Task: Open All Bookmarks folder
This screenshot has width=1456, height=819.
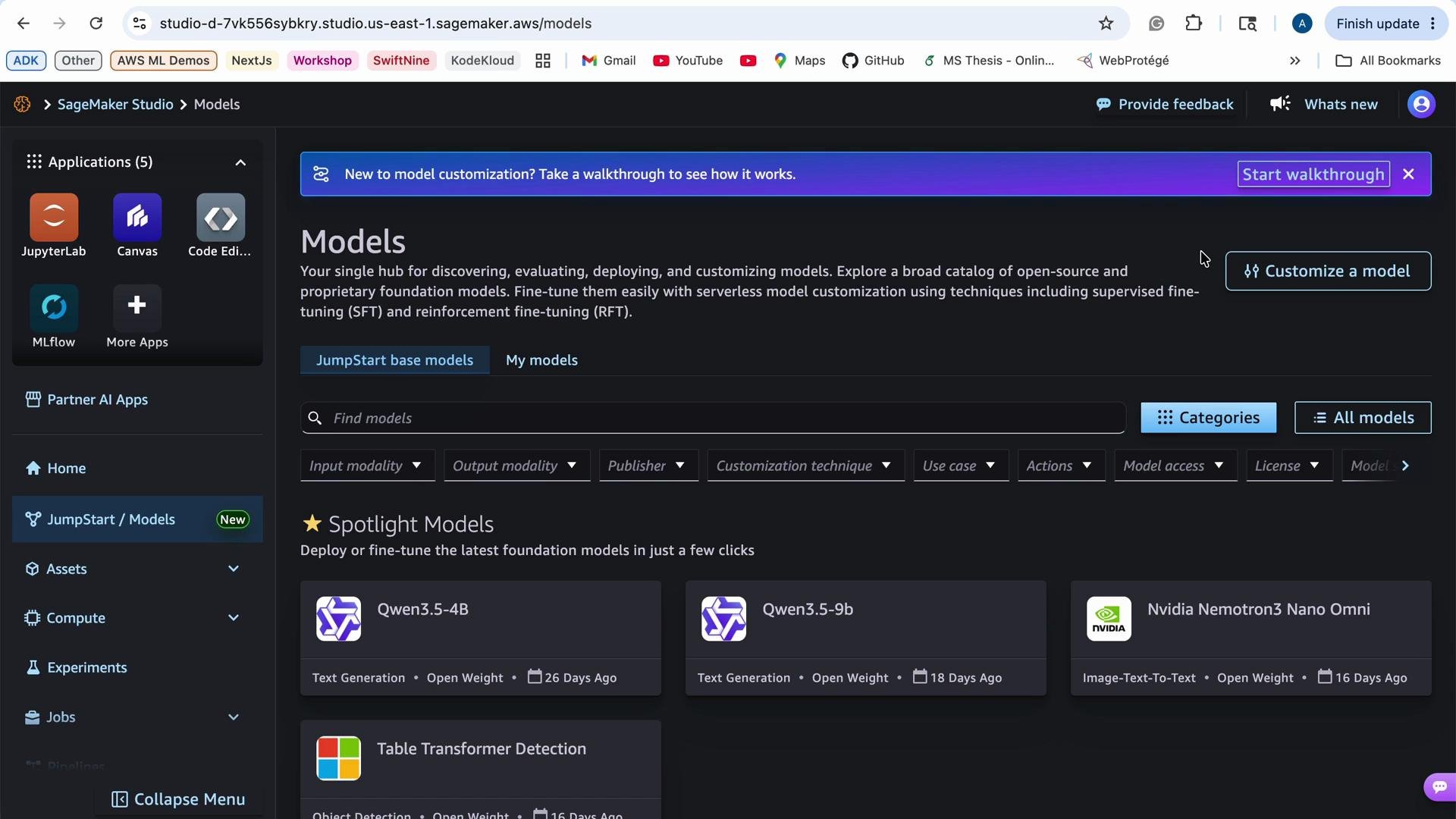Action: 1388,61
